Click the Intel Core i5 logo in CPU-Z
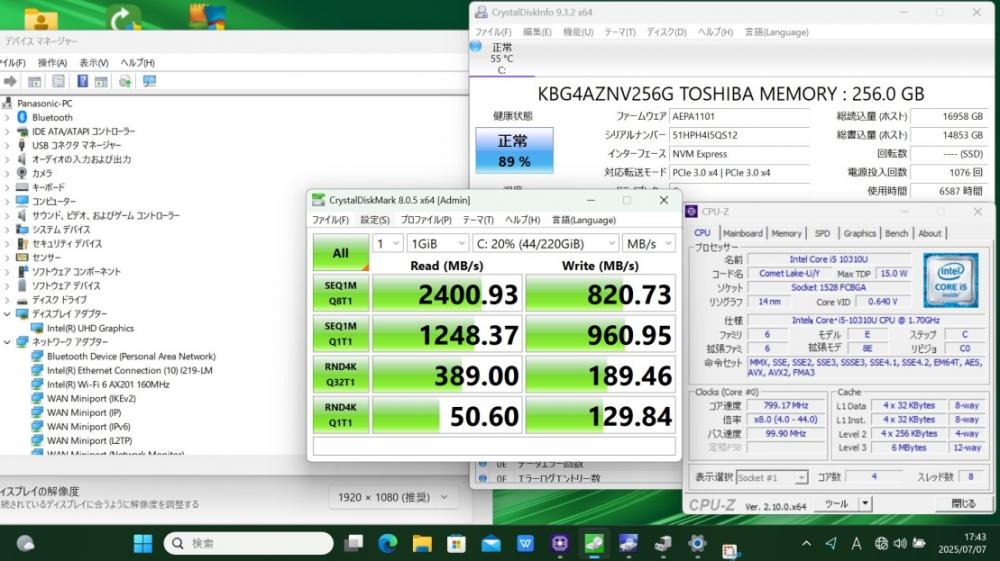 [x=950, y=280]
